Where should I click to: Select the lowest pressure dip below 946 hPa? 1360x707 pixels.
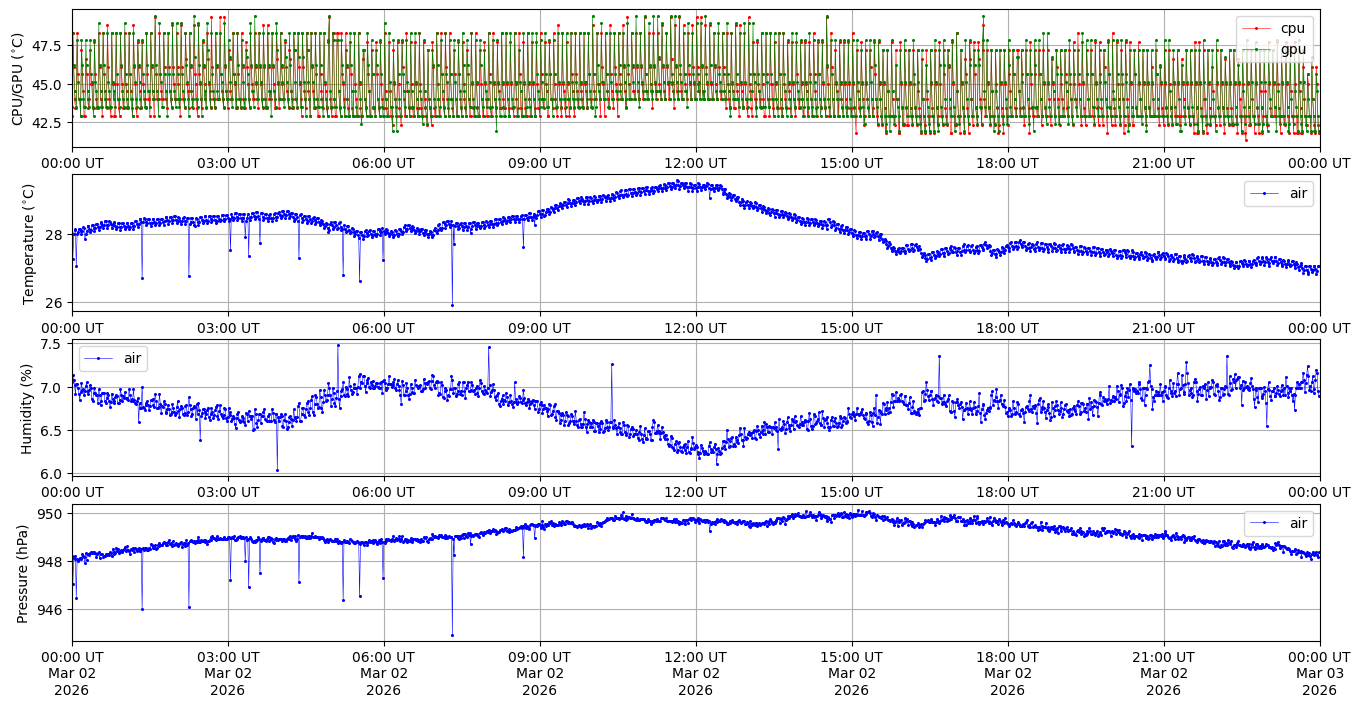click(452, 635)
